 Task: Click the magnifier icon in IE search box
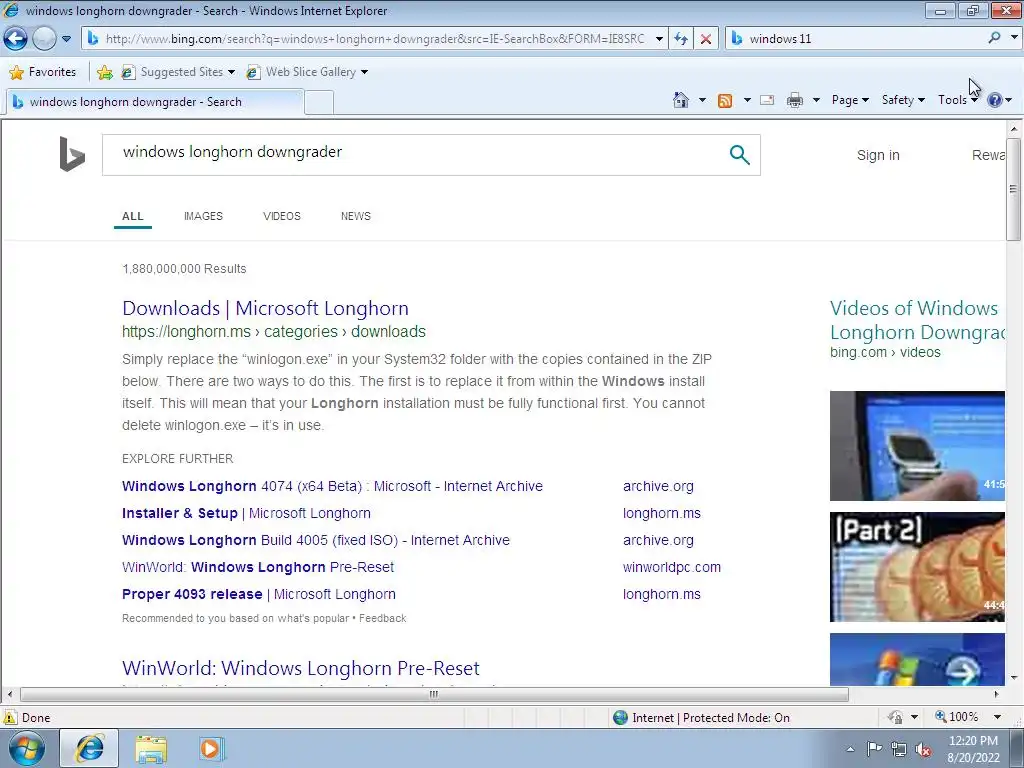coord(995,38)
